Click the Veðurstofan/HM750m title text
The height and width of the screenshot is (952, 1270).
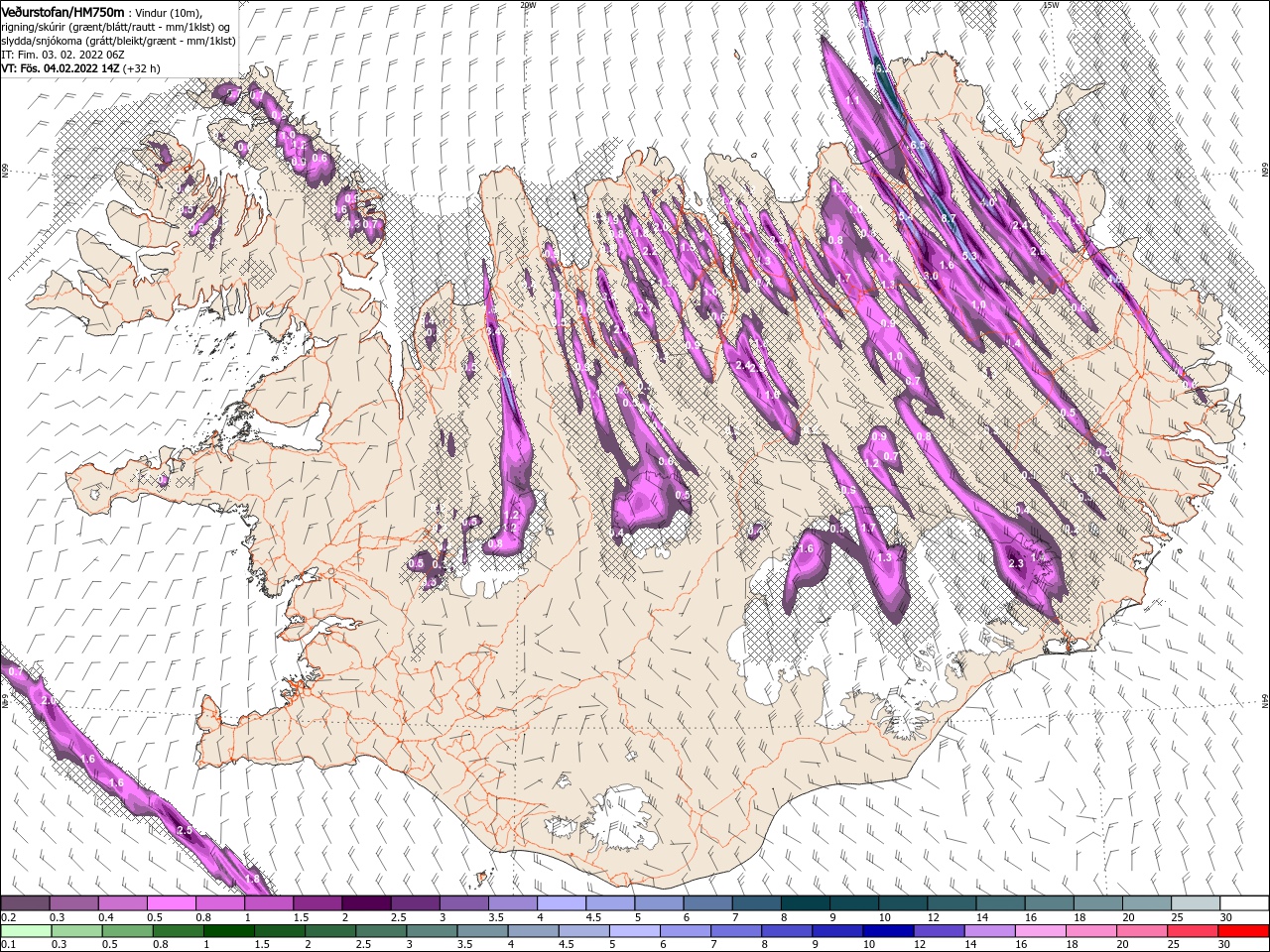click(63, 12)
